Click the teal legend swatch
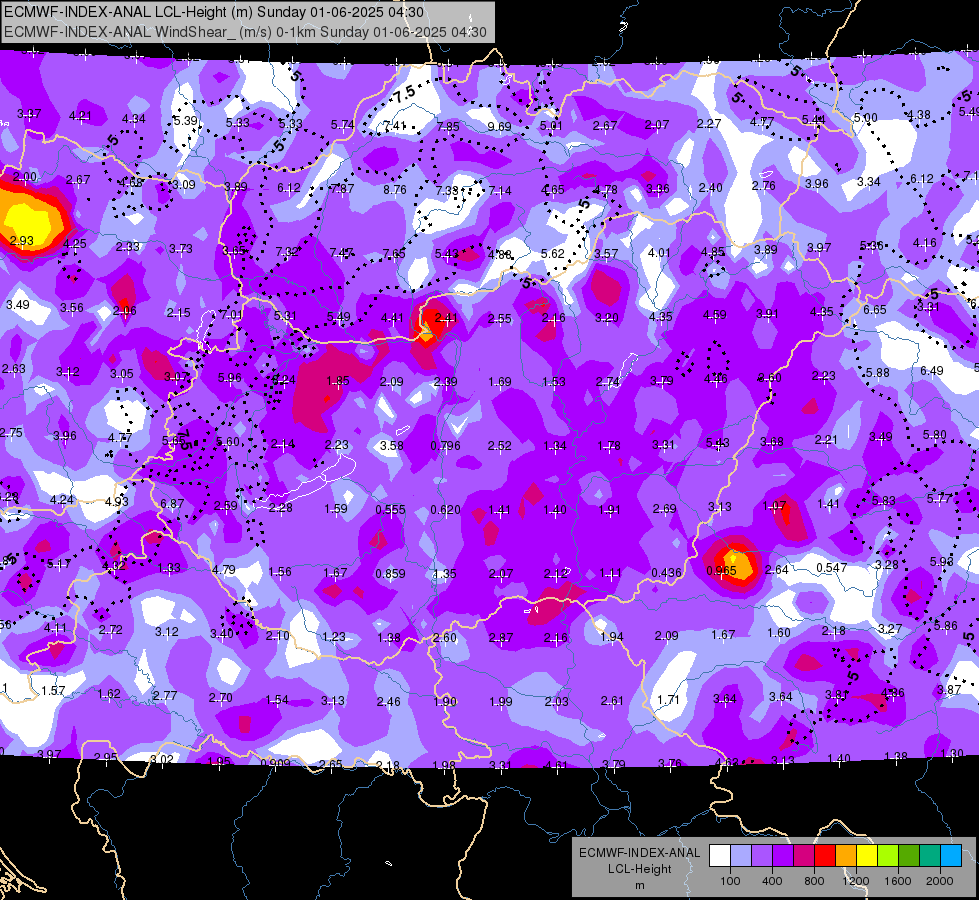Viewport: 979px width, 900px height. (x=930, y=855)
